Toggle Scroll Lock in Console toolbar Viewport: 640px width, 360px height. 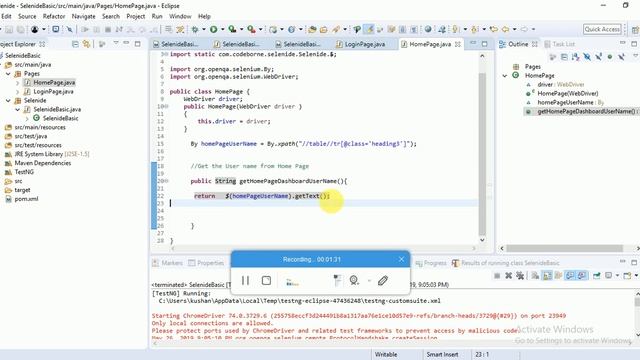tap(547, 276)
